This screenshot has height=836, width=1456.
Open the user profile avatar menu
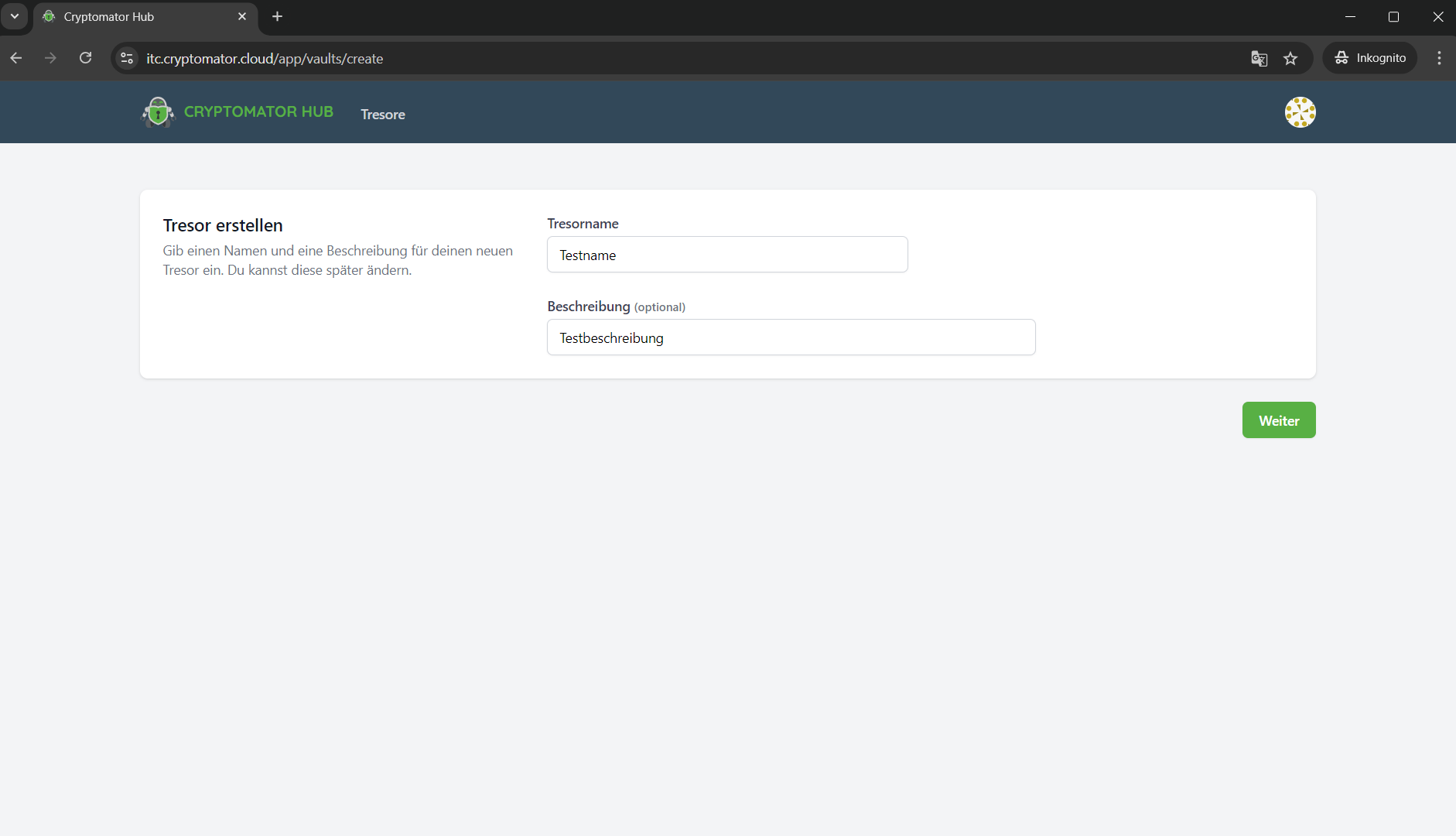1300,112
